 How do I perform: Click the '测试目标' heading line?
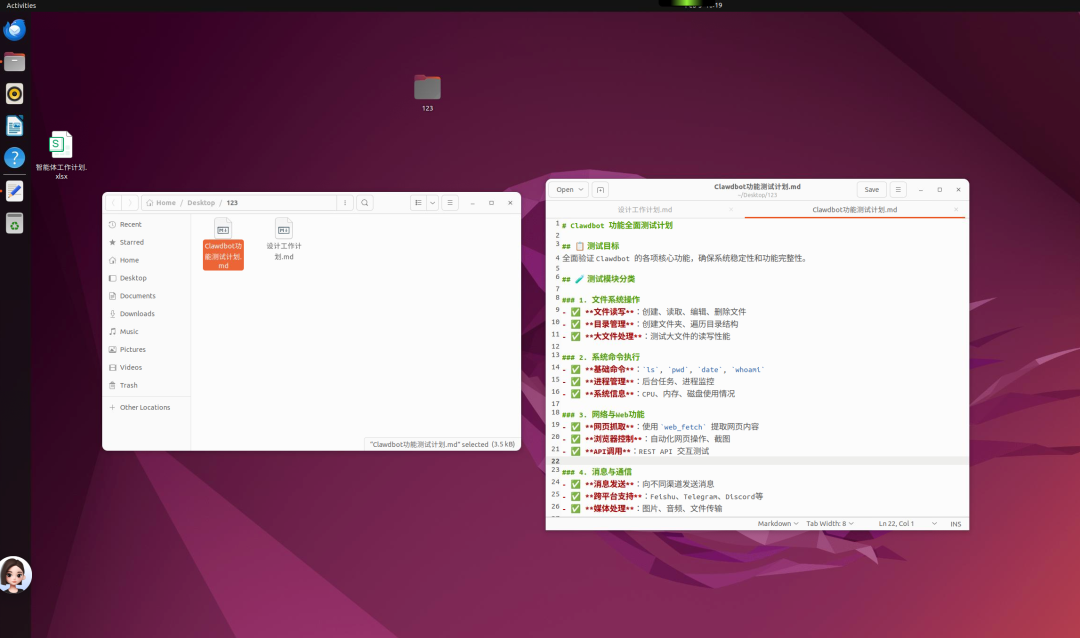click(x=590, y=246)
